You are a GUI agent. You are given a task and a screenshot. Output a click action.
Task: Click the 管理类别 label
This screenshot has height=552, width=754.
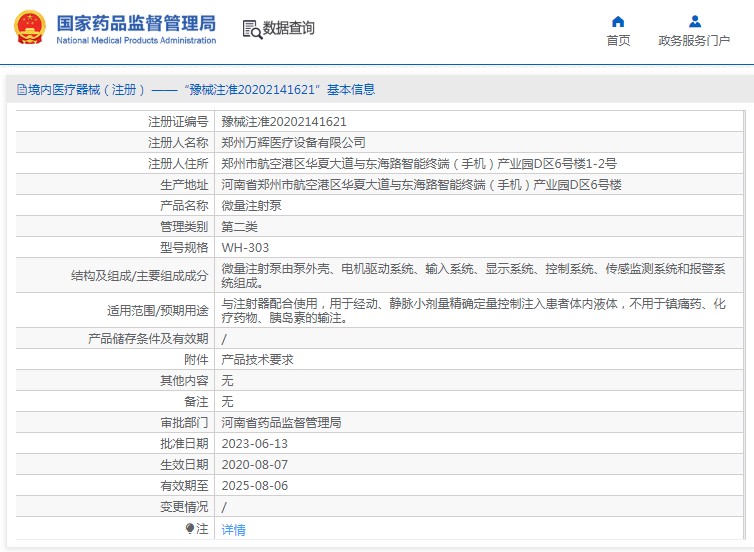184,226
